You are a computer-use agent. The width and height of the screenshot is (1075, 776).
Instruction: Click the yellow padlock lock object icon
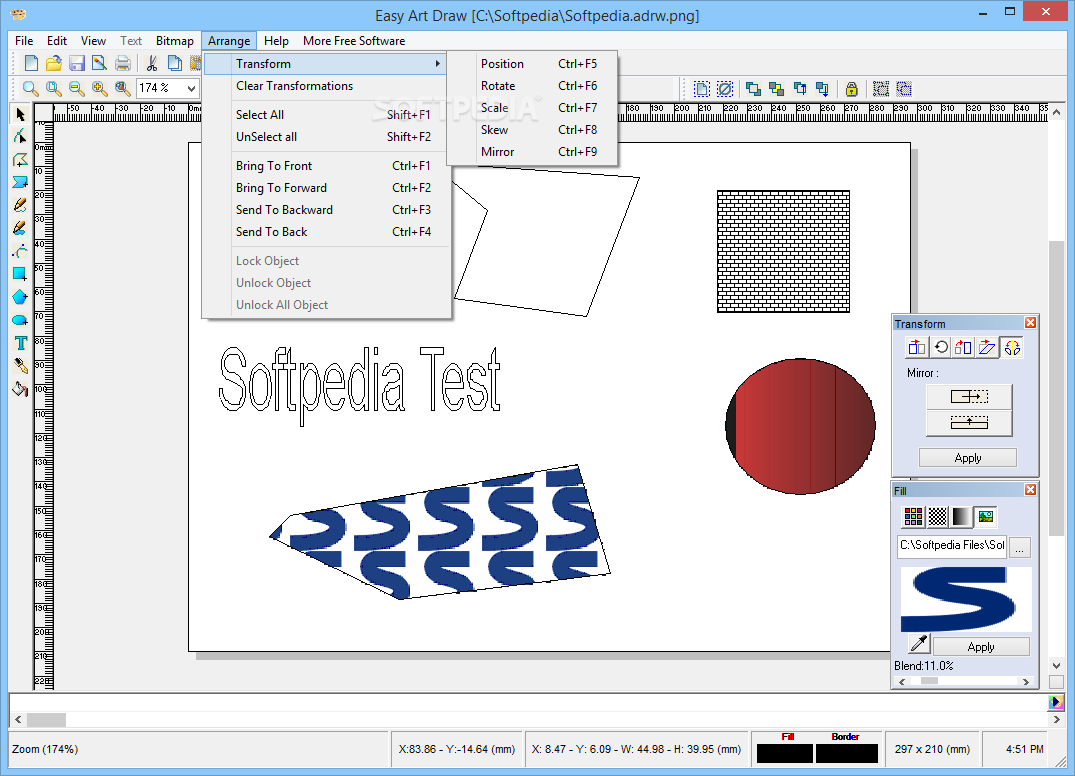pyautogui.click(x=851, y=89)
